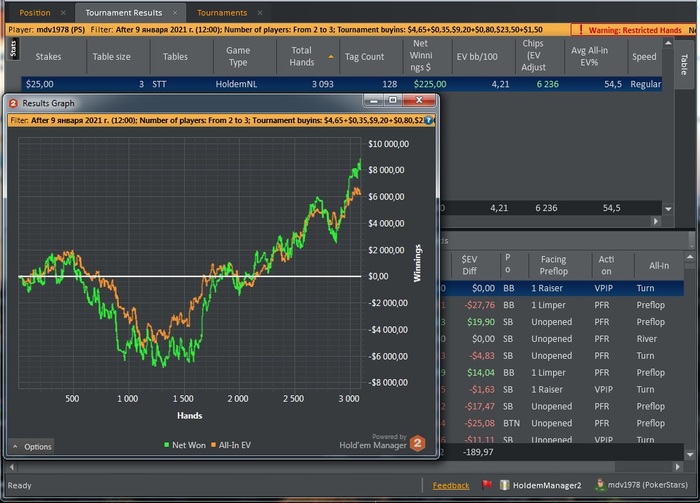
Task: Open the vertical Table side tab
Action: pos(683,64)
